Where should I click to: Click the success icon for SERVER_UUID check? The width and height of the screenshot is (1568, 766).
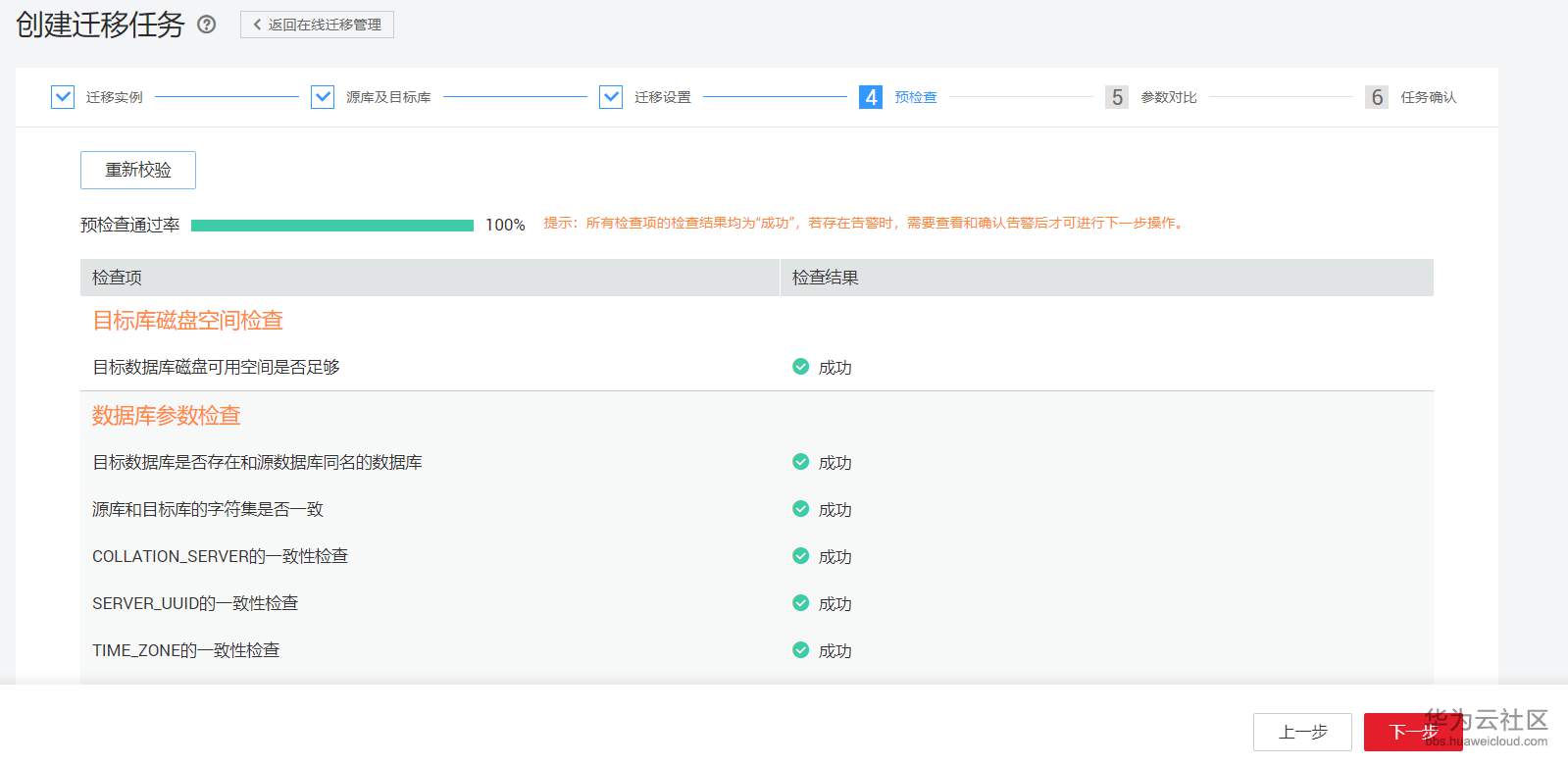click(800, 603)
